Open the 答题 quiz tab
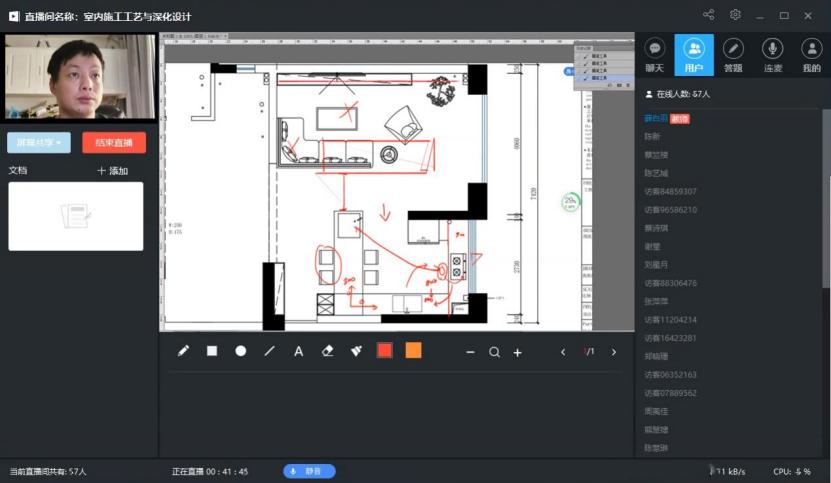The width and height of the screenshot is (831, 483). click(733, 55)
